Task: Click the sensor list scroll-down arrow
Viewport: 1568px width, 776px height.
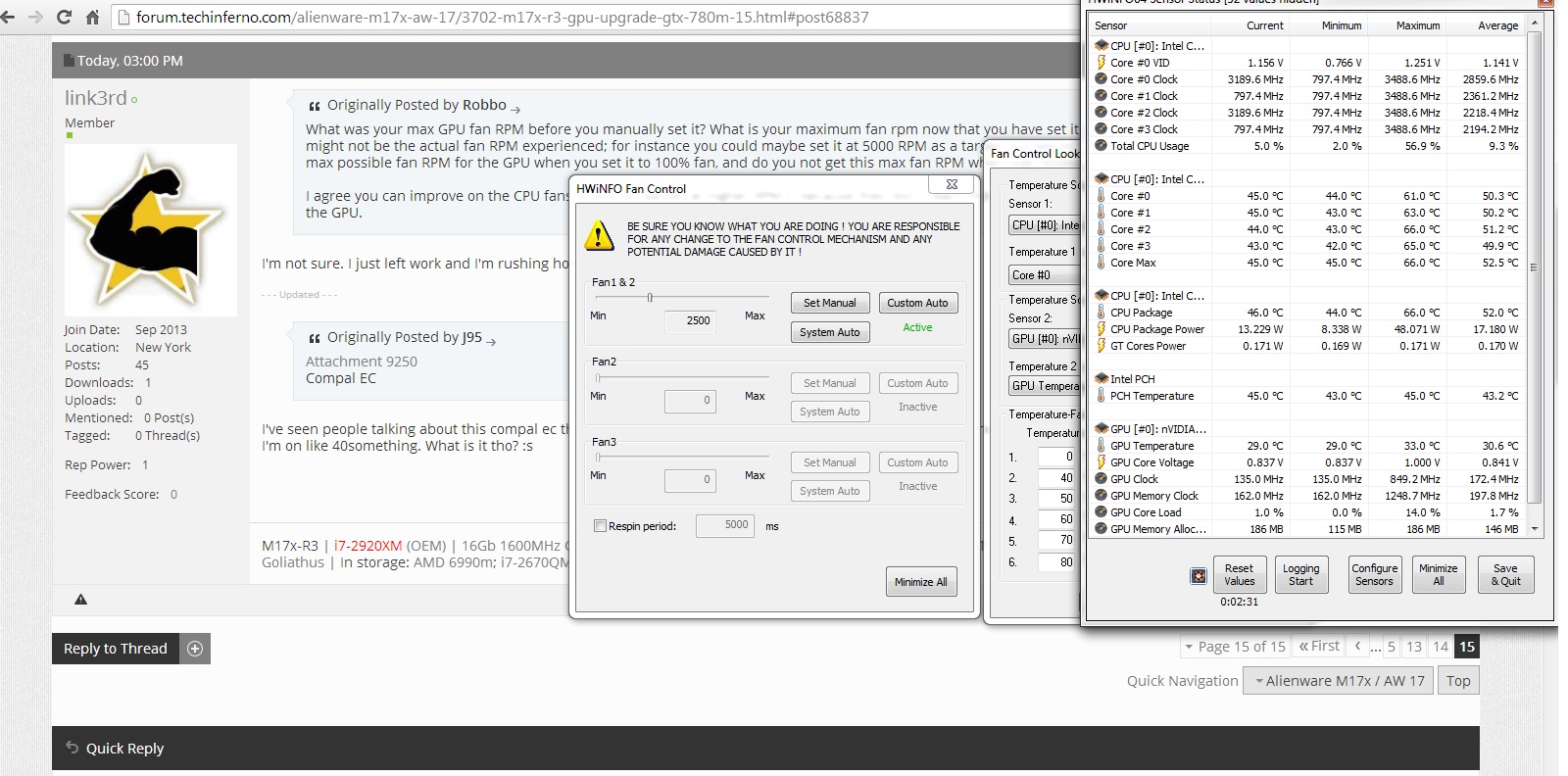Action: point(1535,529)
